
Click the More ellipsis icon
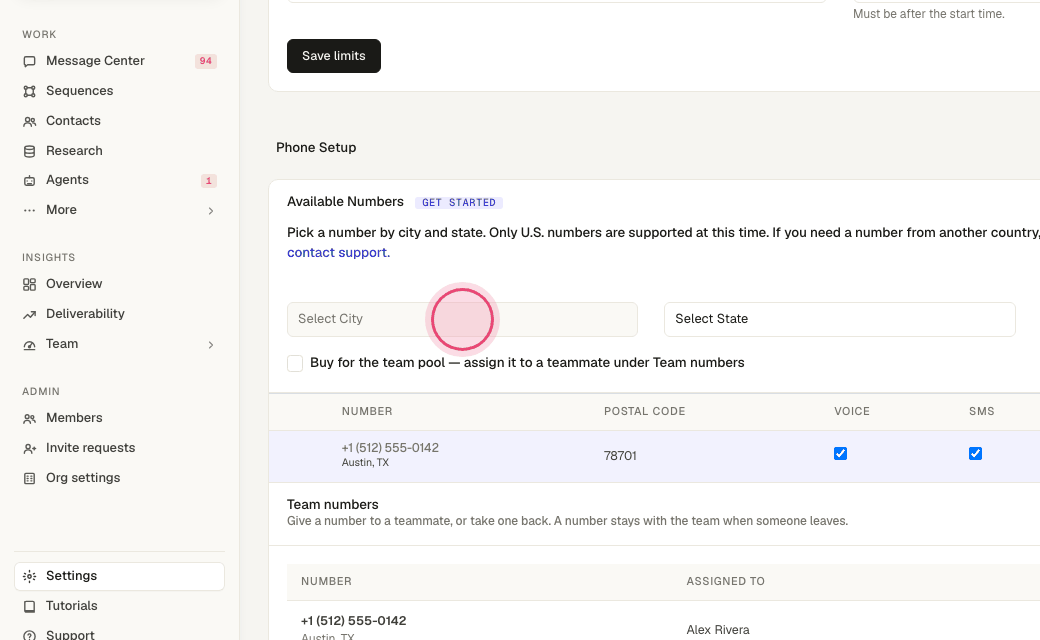tap(29, 210)
